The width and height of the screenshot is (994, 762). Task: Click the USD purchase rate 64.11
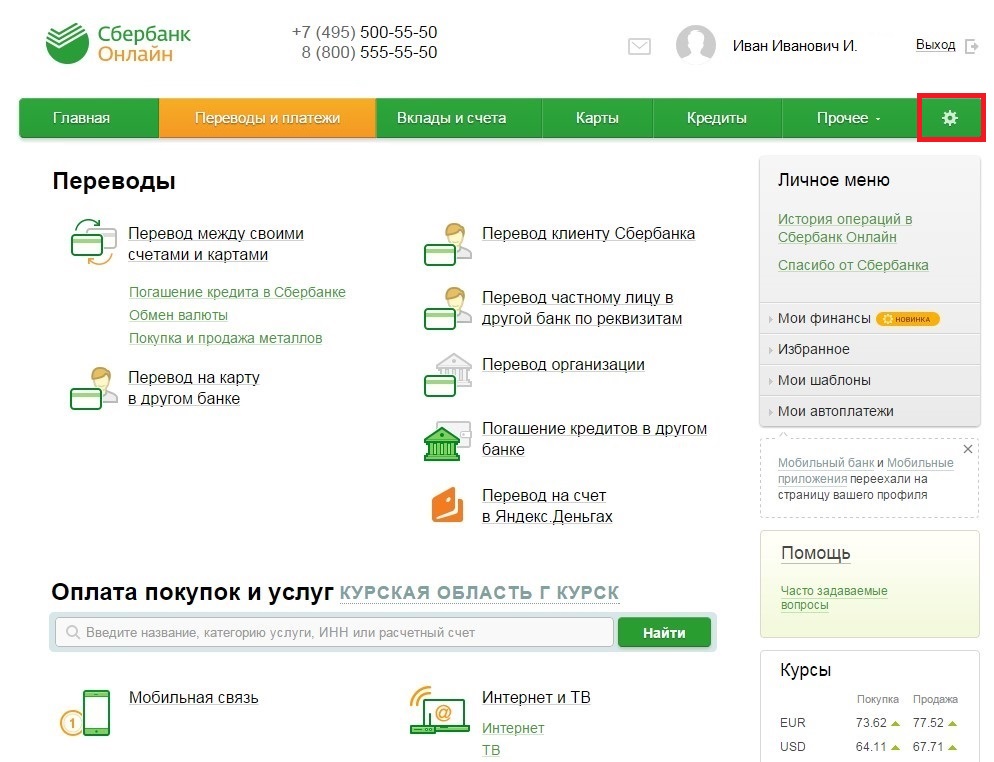click(871, 747)
